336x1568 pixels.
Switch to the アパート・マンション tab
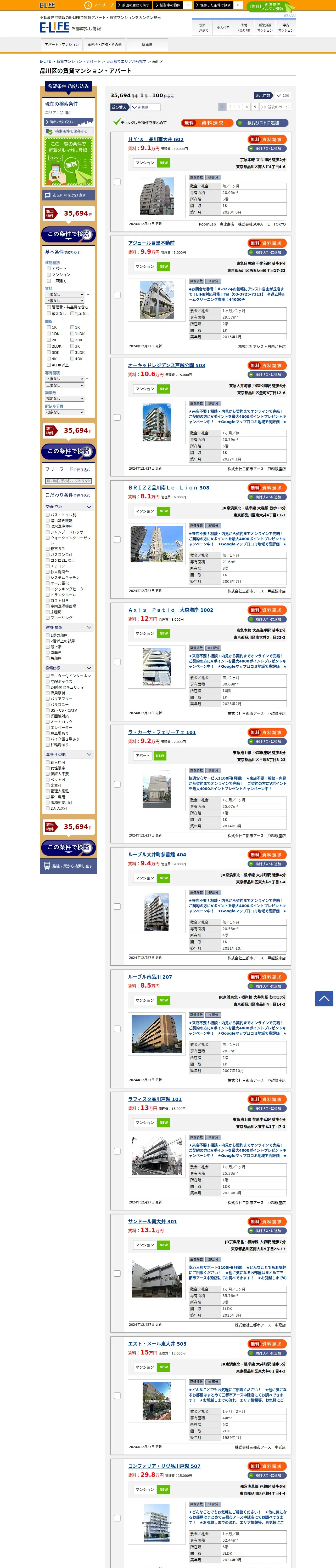[61, 44]
